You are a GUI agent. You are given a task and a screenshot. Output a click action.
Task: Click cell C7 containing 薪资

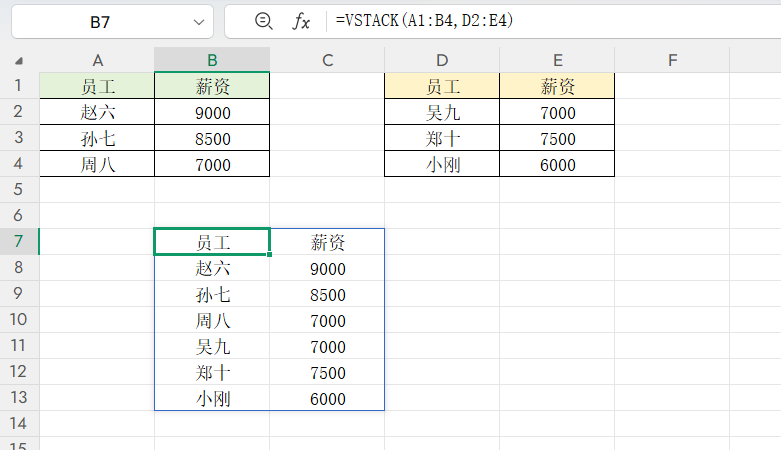pyautogui.click(x=327, y=242)
